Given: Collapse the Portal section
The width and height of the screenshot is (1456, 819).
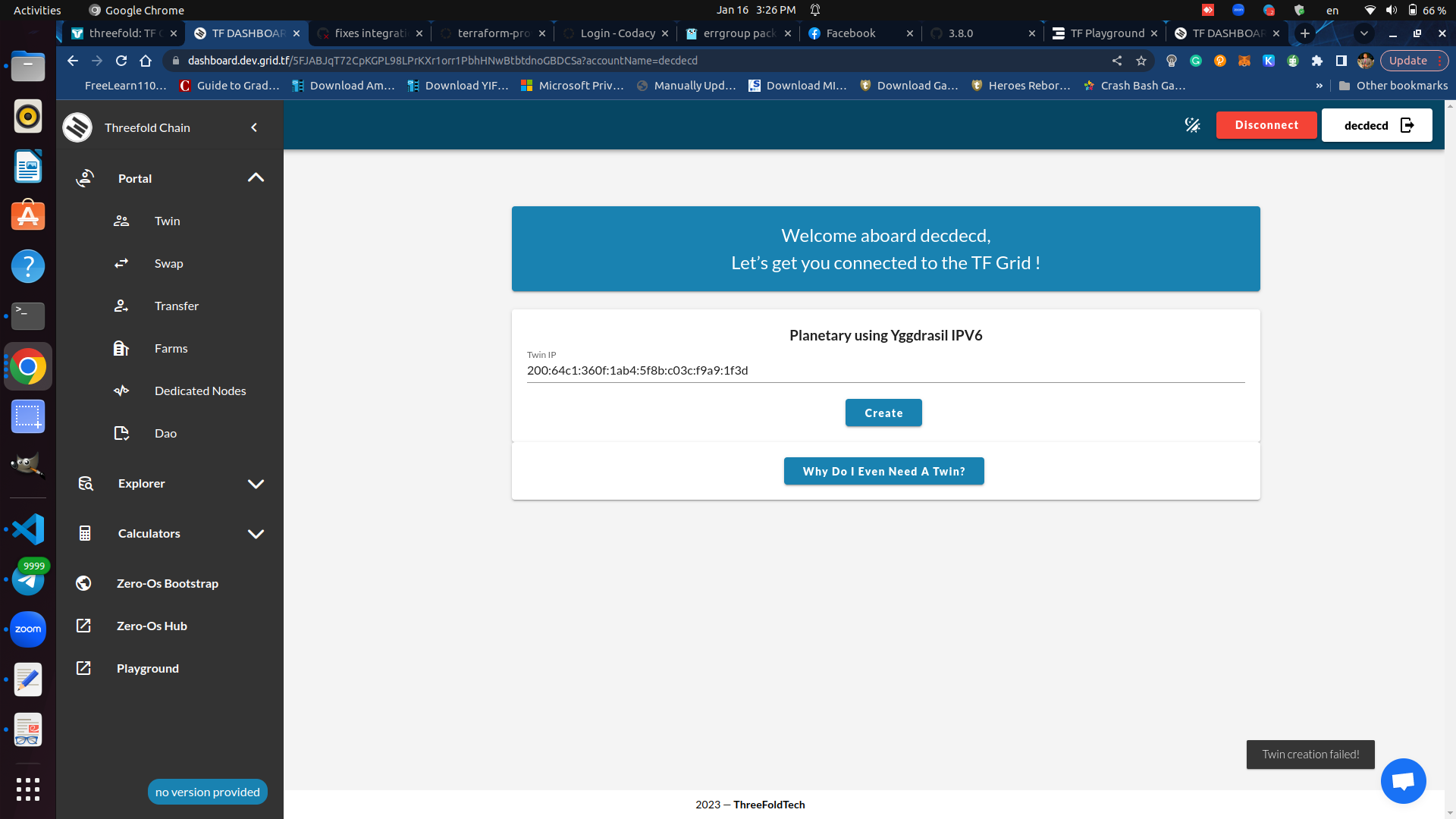Looking at the screenshot, I should tap(256, 177).
